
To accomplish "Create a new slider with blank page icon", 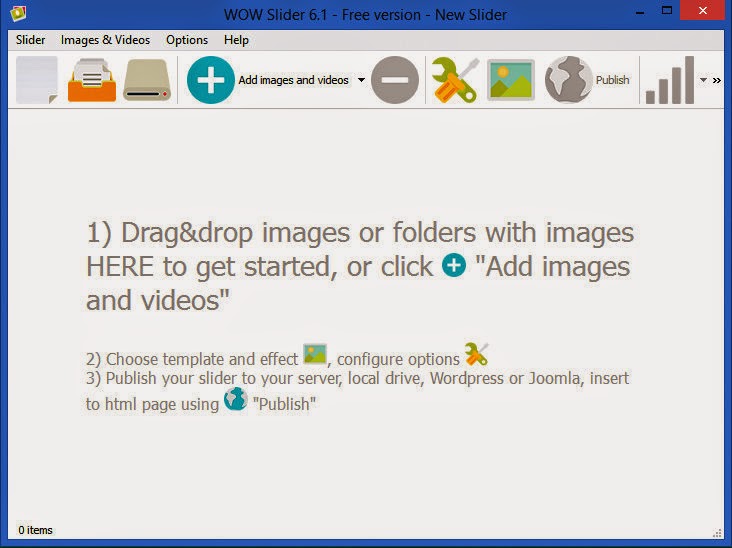I will pyautogui.click(x=37, y=80).
